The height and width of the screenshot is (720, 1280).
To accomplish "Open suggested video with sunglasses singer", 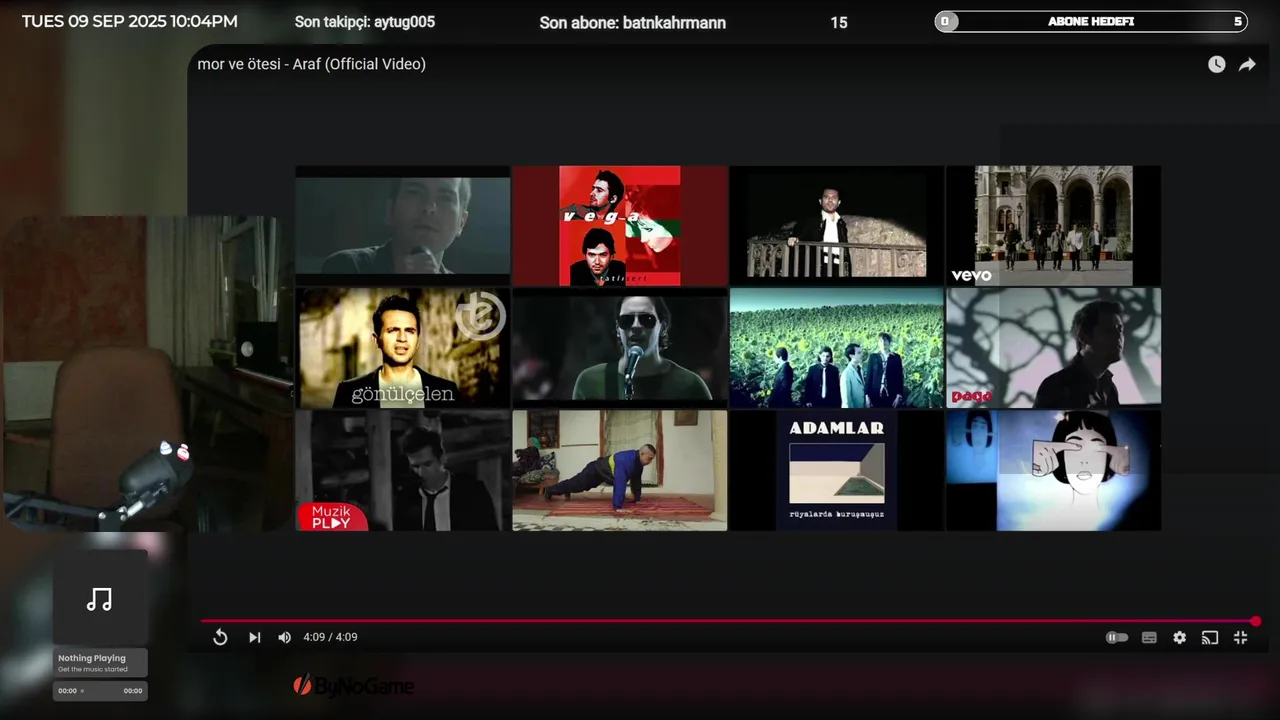I will click(x=620, y=348).
